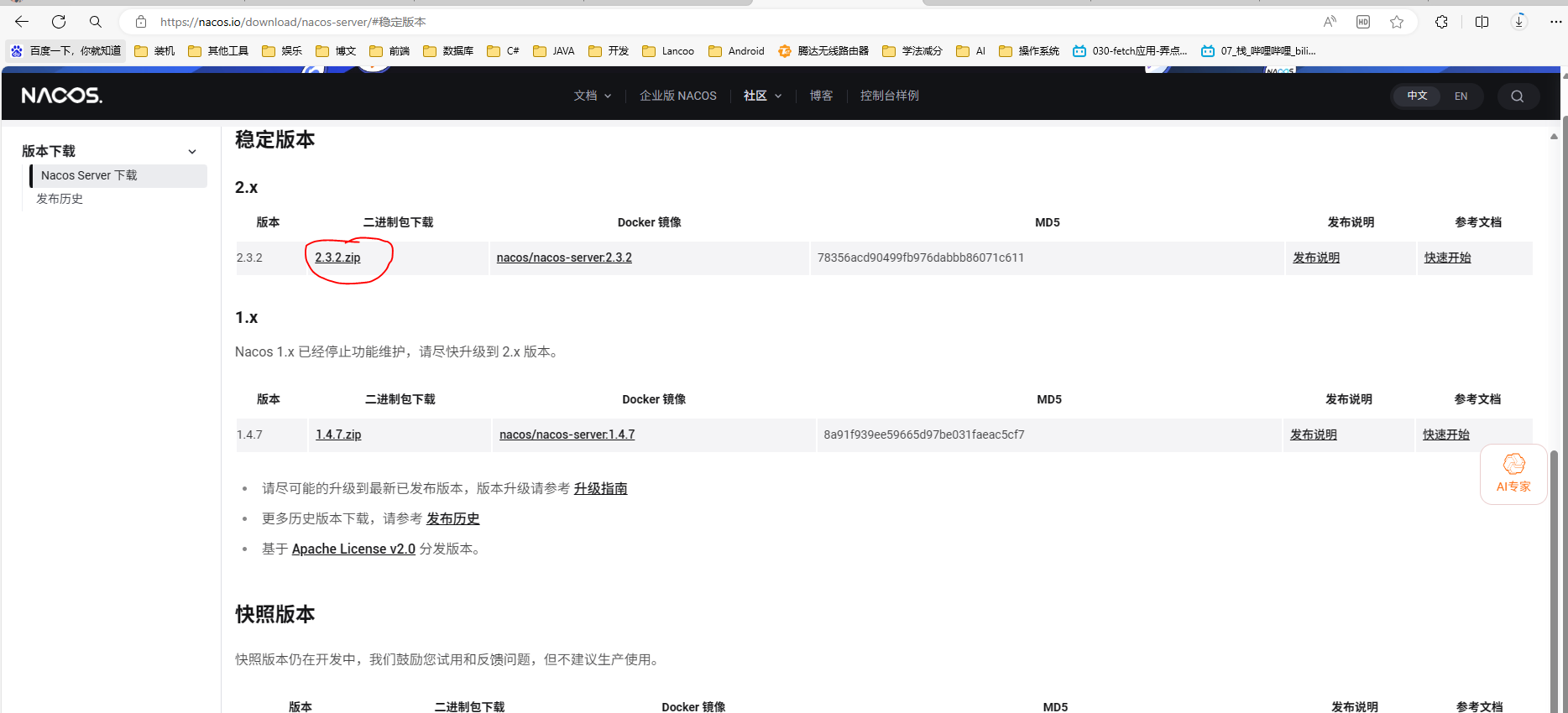Open the 升级指南 link
The width and height of the screenshot is (1568, 713).
pos(600,488)
